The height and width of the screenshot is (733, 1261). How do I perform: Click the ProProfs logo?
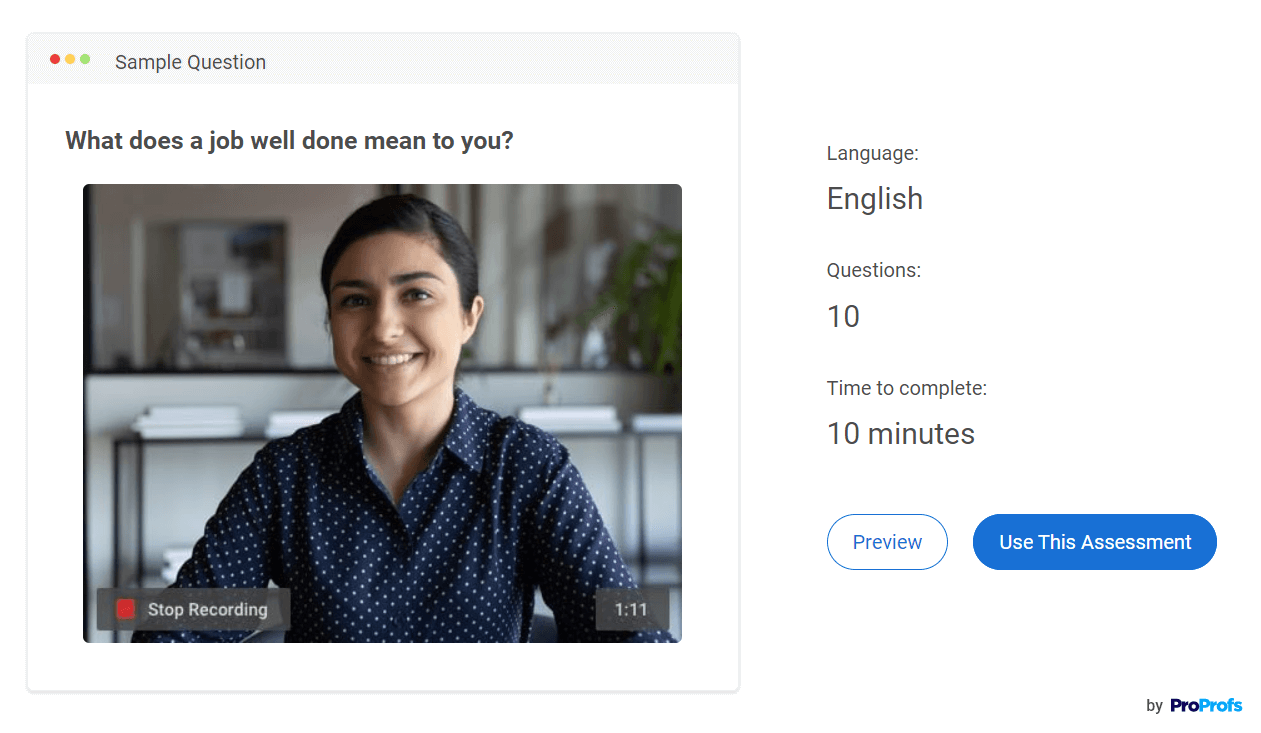point(1206,705)
